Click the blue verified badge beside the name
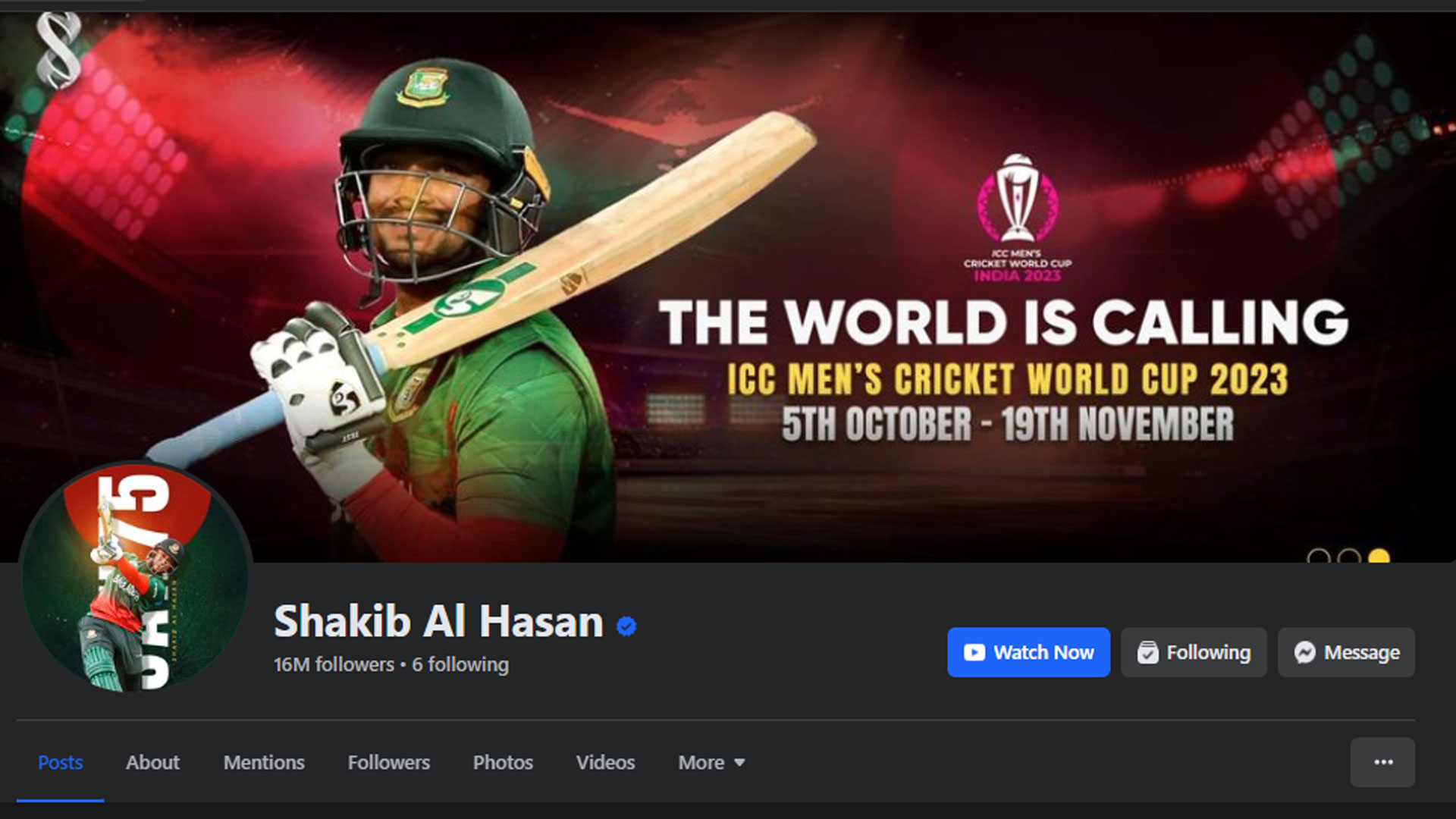 626,626
